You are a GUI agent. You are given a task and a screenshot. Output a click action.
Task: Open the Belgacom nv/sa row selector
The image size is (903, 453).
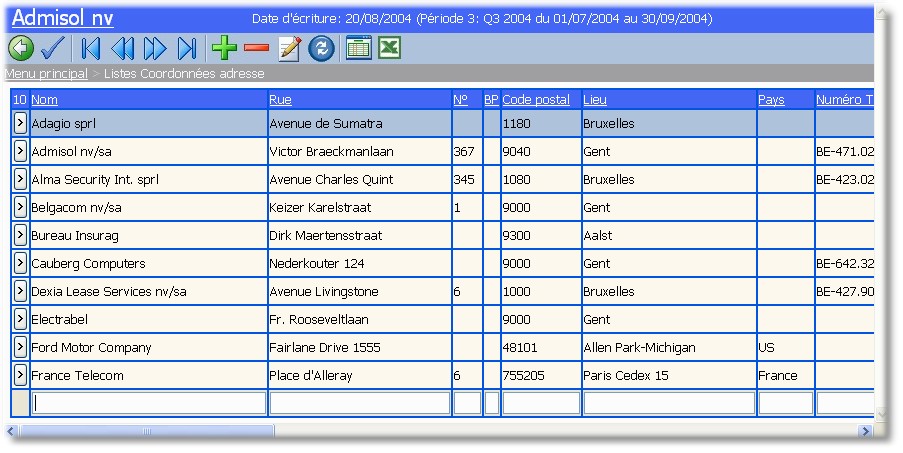(20, 207)
